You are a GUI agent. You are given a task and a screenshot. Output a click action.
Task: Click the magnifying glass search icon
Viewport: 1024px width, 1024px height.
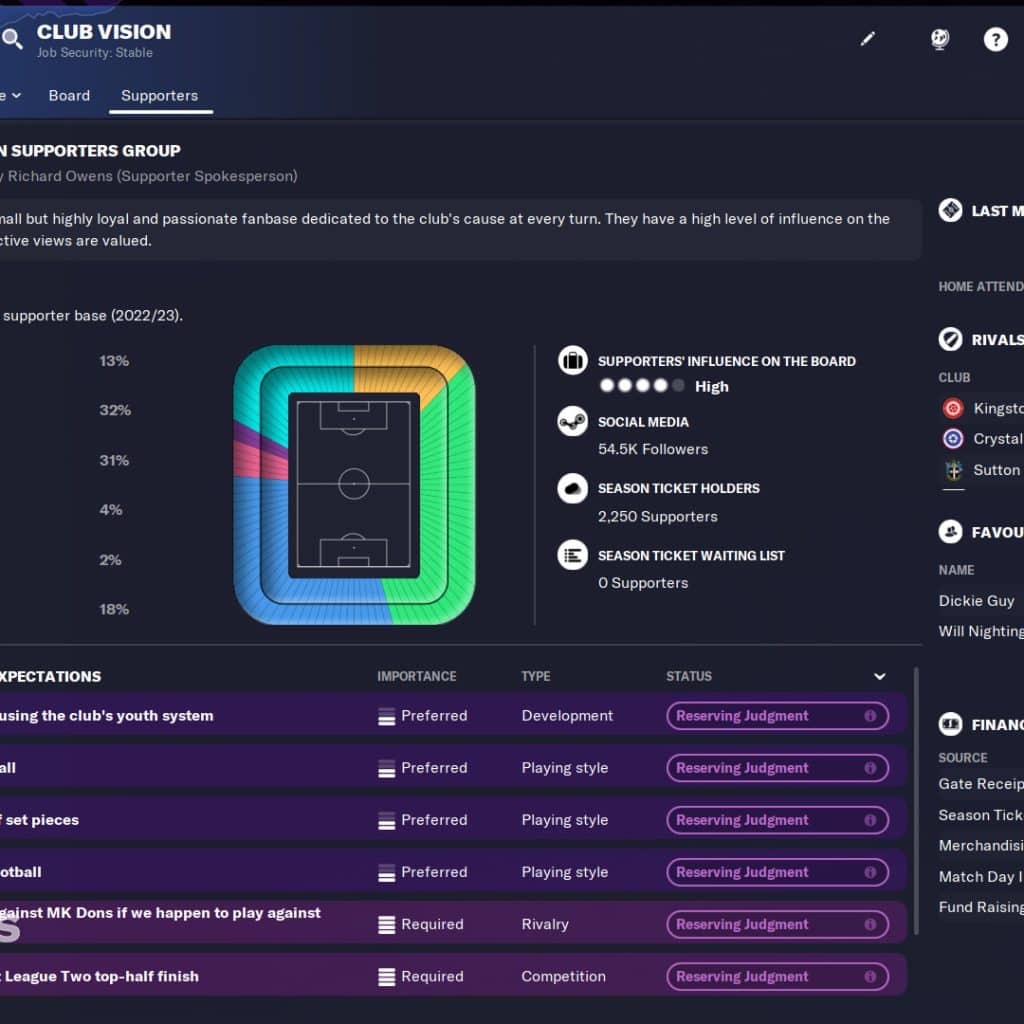click(x=12, y=39)
